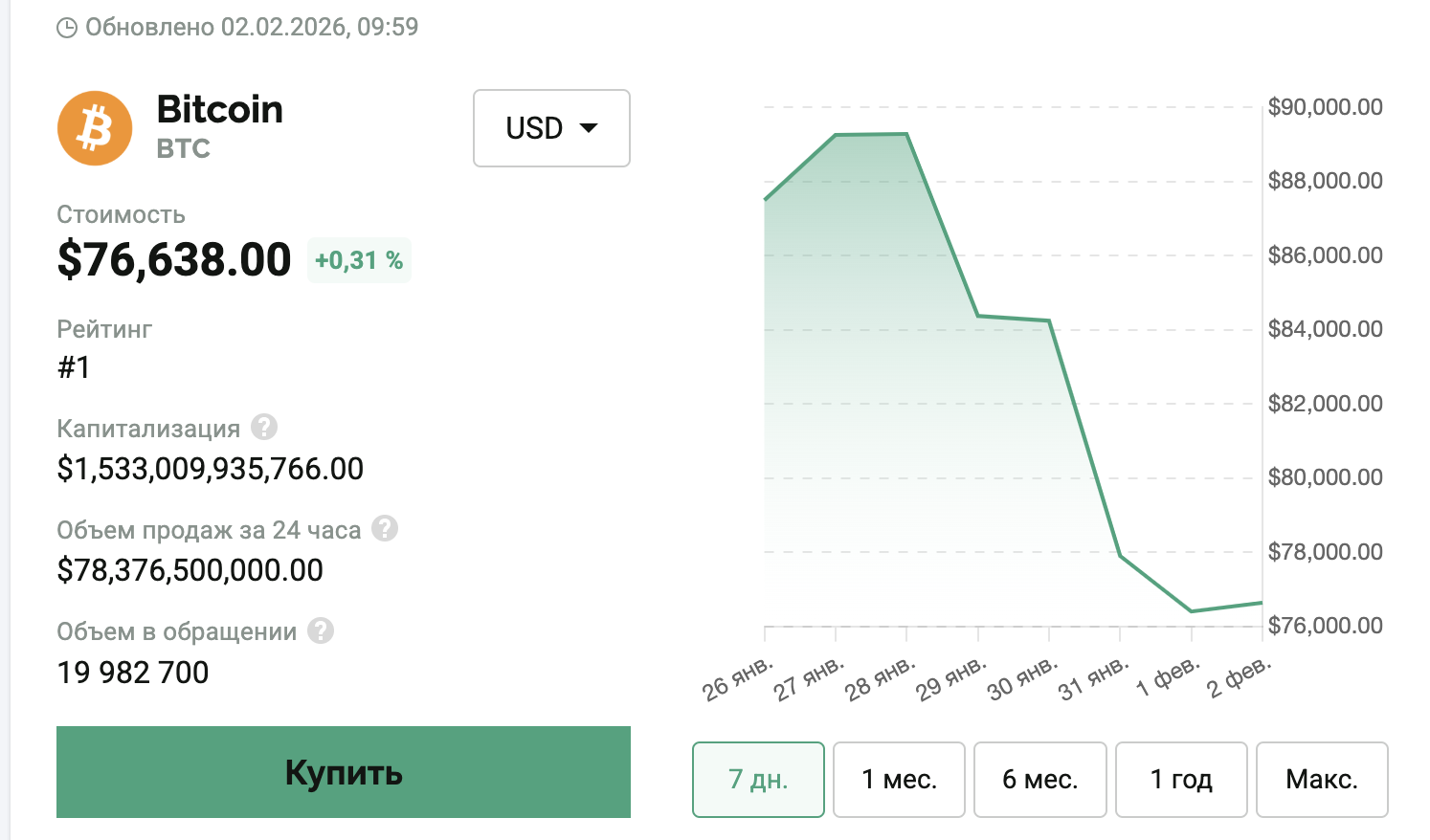This screenshot has width=1430, height=840.
Task: Select the 7 дн. chart period
Action: coord(758,780)
